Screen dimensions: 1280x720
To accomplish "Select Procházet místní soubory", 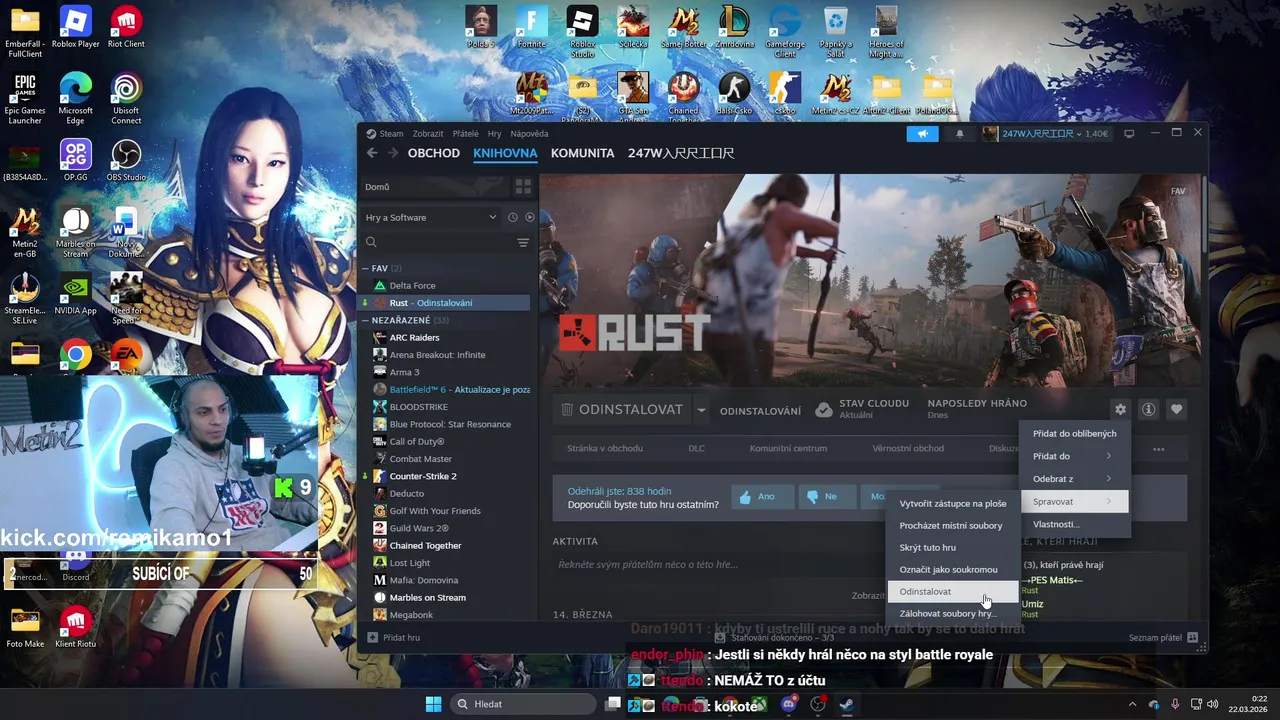I will (952, 525).
